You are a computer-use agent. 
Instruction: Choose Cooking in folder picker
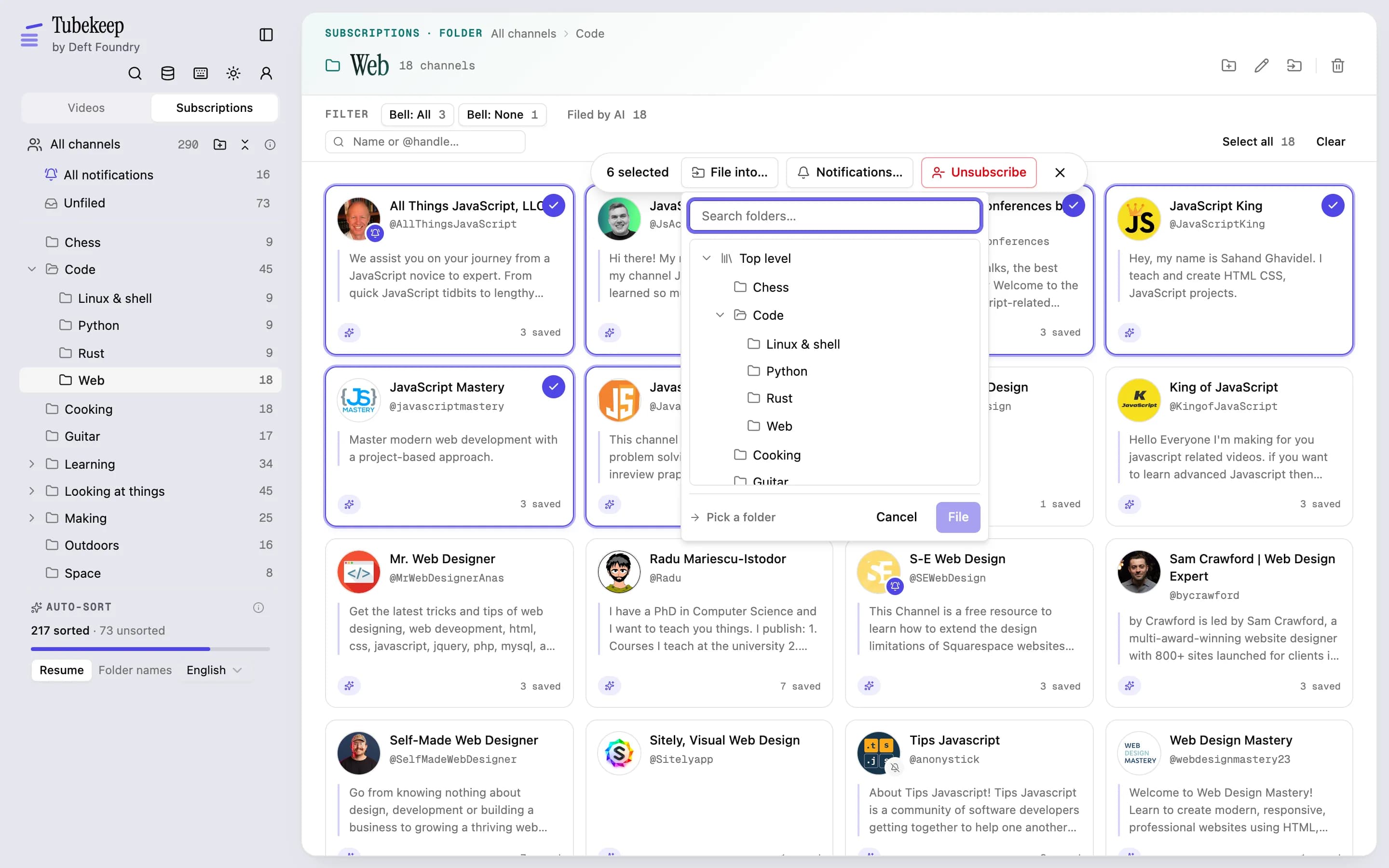834,455
